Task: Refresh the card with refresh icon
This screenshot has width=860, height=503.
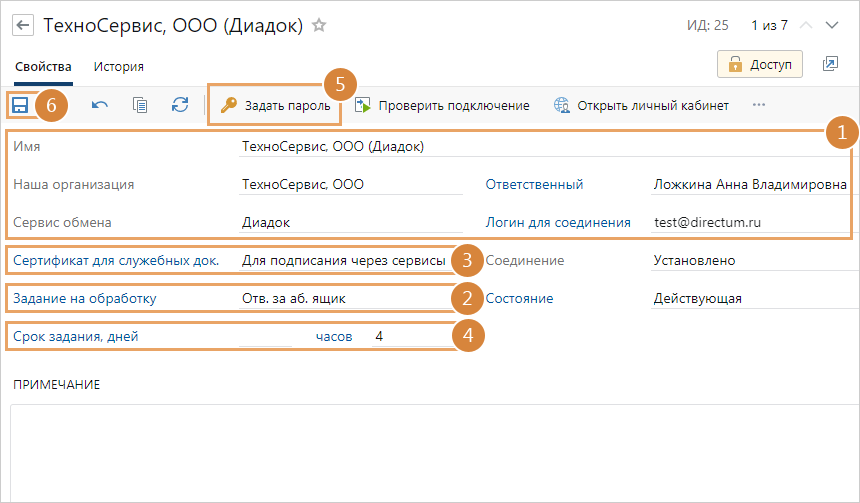Action: point(180,105)
